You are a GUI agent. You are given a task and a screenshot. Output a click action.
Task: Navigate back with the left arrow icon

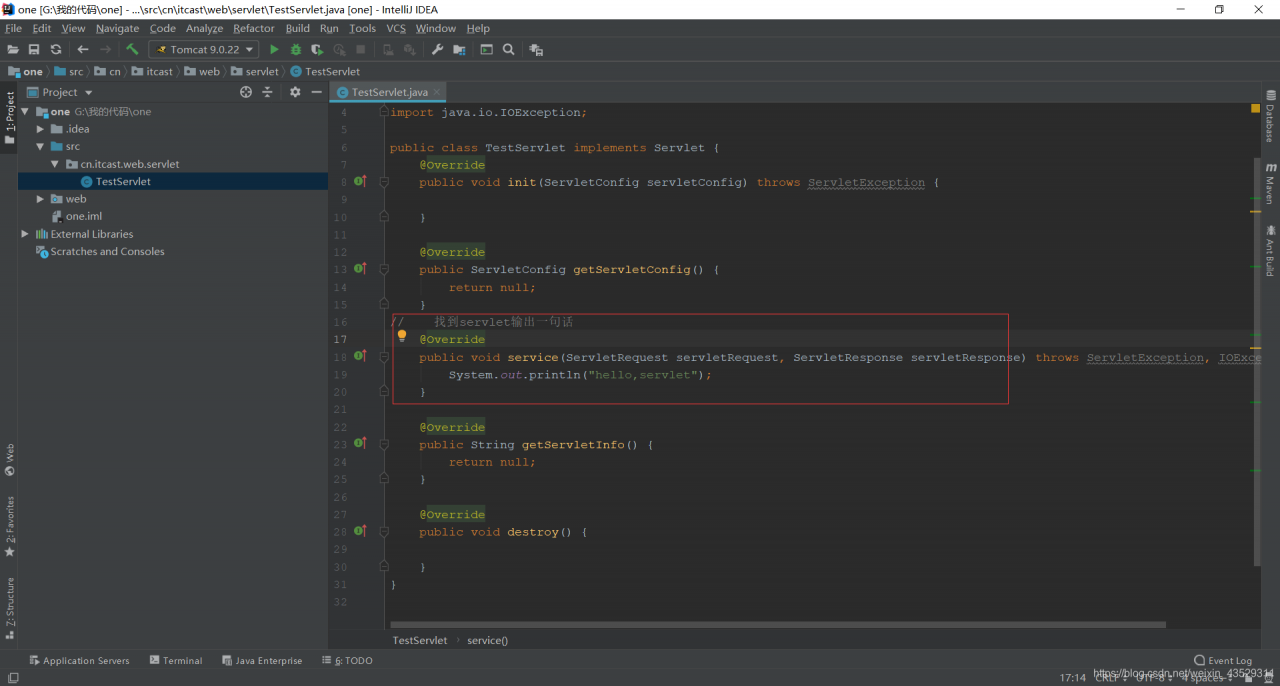pyautogui.click(x=83, y=49)
